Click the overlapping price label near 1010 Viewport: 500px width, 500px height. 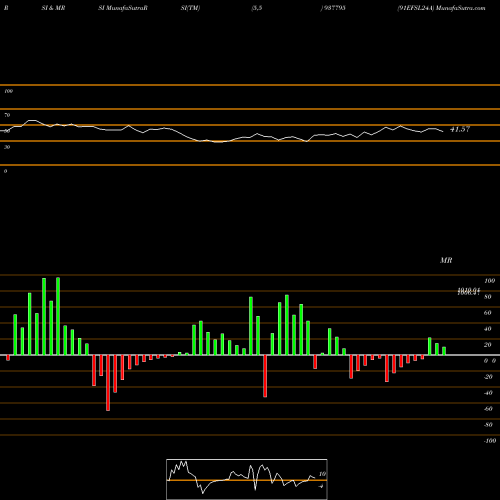pos(469,292)
